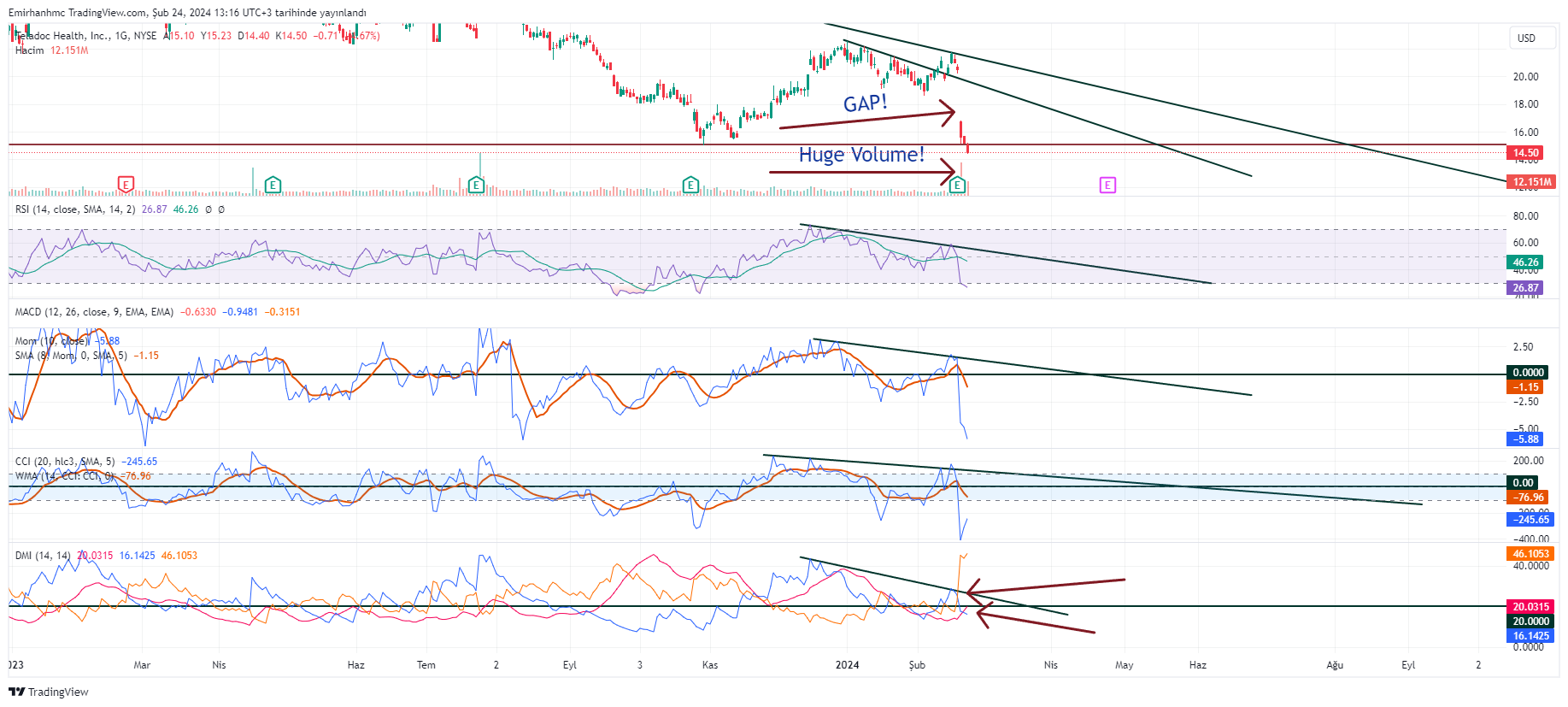Select the MACD (12, 26, close, 9, EMA, EMA) legend
This screenshot has height=707, width=1568.
click(x=94, y=312)
